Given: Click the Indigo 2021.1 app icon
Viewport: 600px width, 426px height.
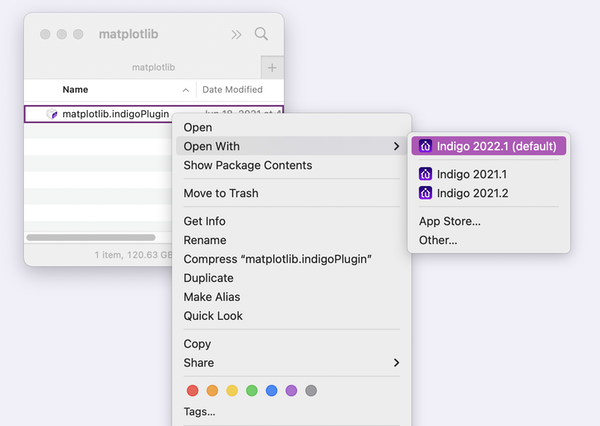Looking at the screenshot, I should (x=426, y=174).
